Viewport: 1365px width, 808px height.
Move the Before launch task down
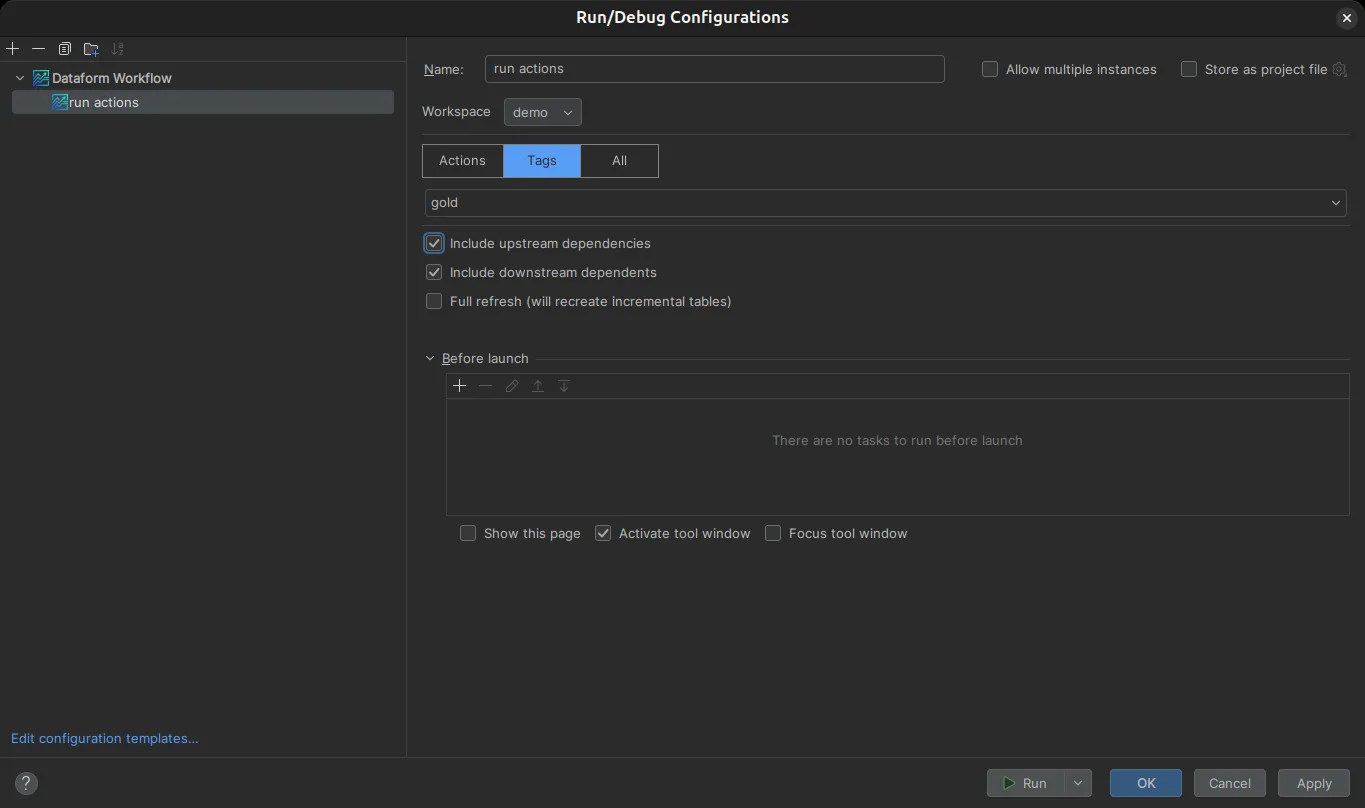pos(564,386)
